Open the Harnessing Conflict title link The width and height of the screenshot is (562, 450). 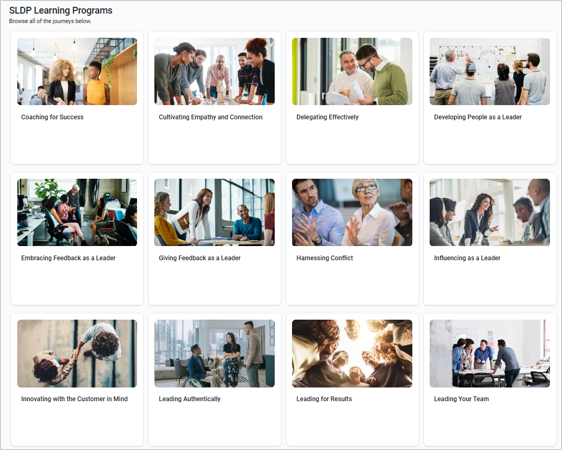(325, 258)
